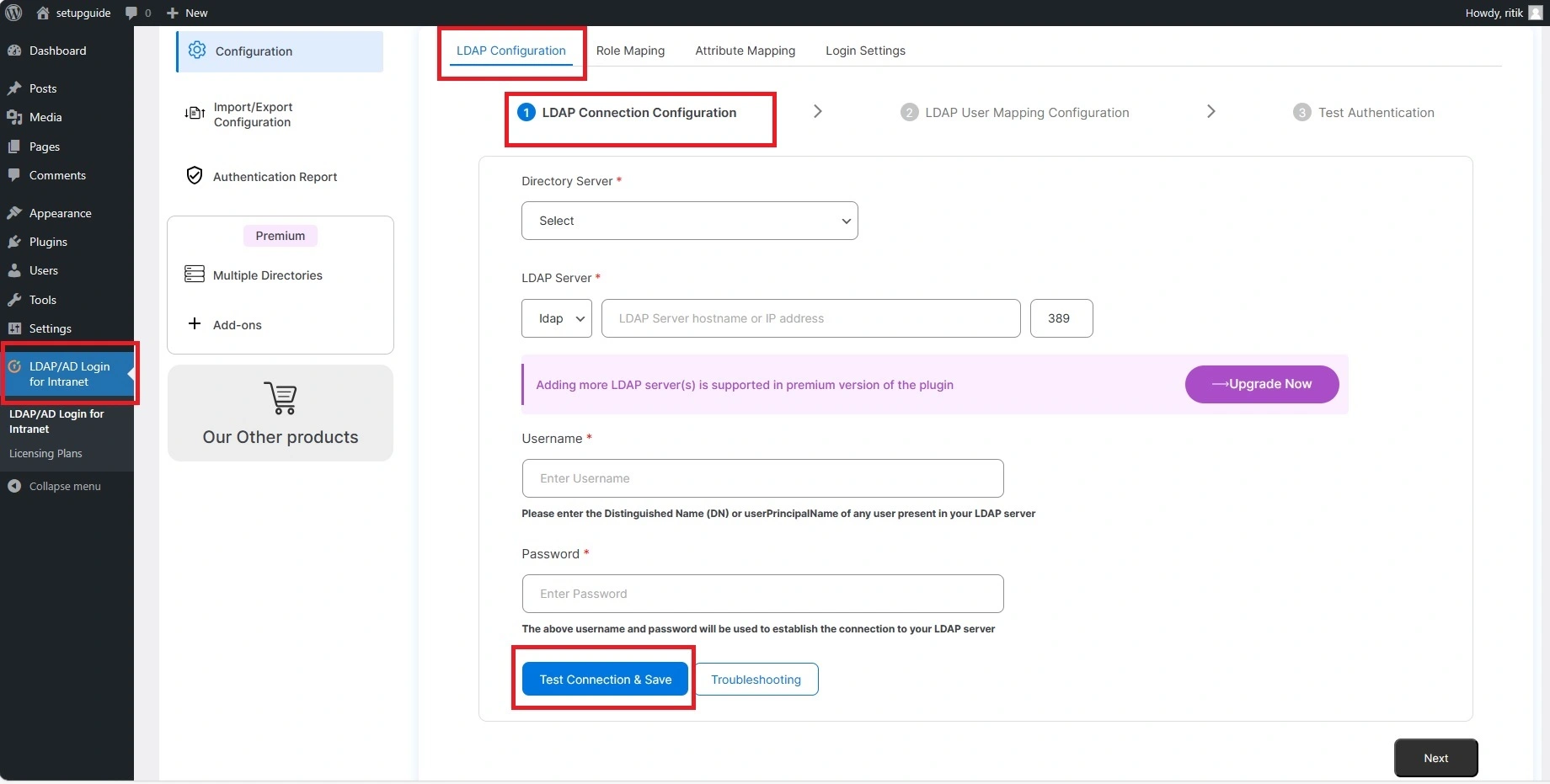Go to Test Authentication step
1550x784 pixels.
(1363, 113)
